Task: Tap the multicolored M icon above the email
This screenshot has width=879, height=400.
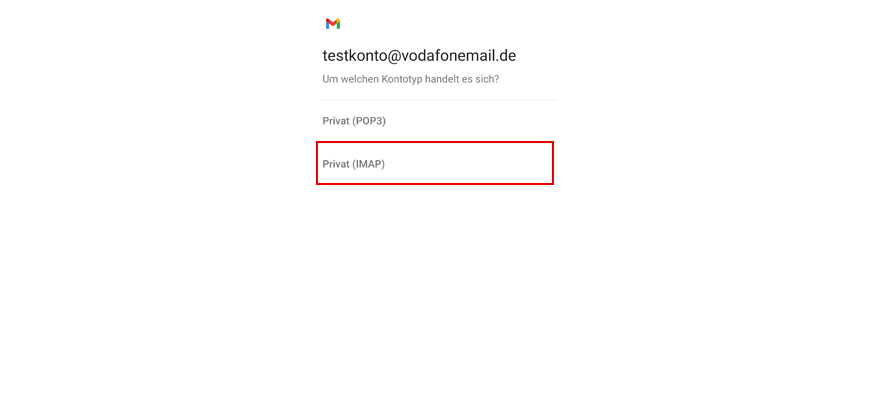Action: click(x=333, y=24)
